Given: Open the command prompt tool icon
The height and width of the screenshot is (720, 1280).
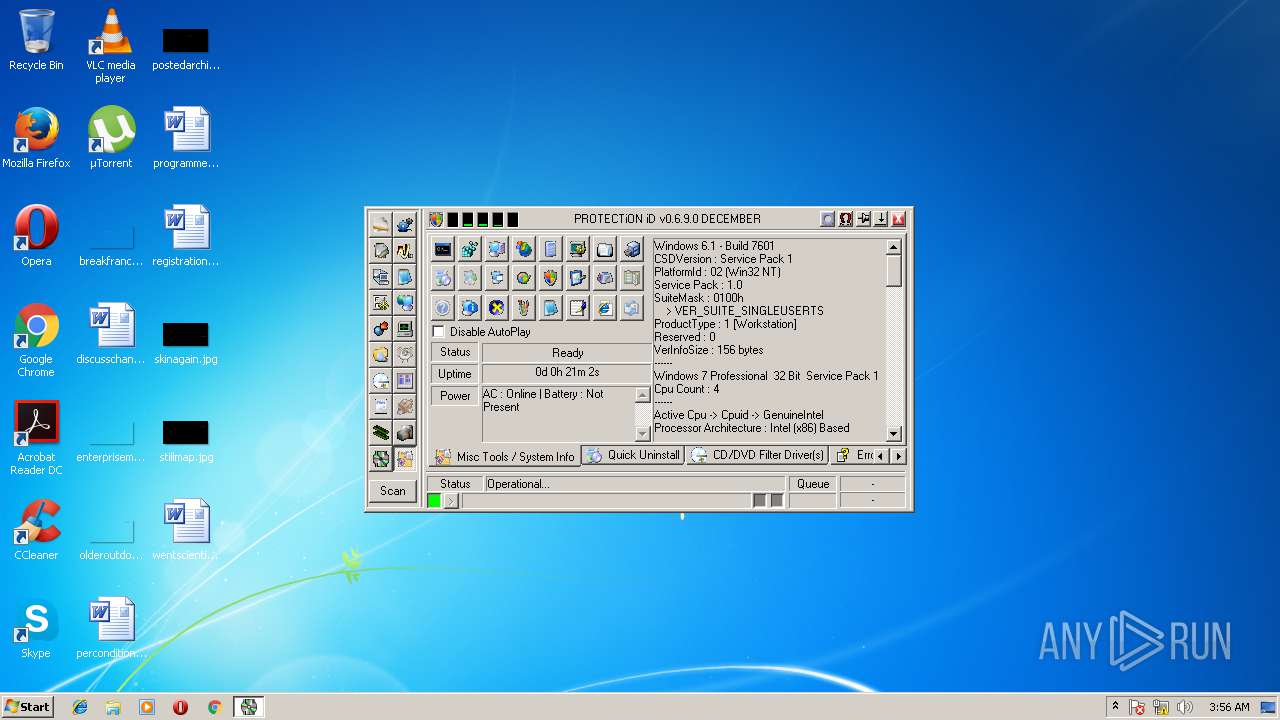Looking at the screenshot, I should pyautogui.click(x=443, y=249).
